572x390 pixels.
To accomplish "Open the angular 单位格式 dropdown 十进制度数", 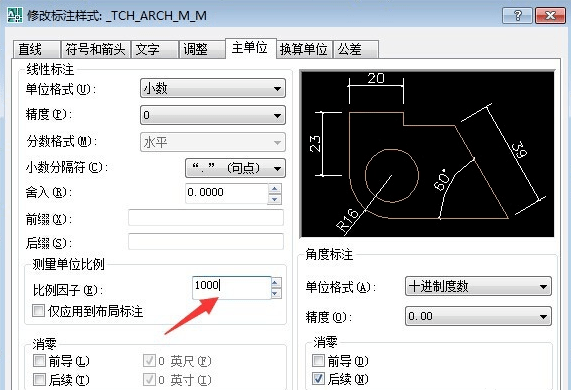I will tap(478, 286).
